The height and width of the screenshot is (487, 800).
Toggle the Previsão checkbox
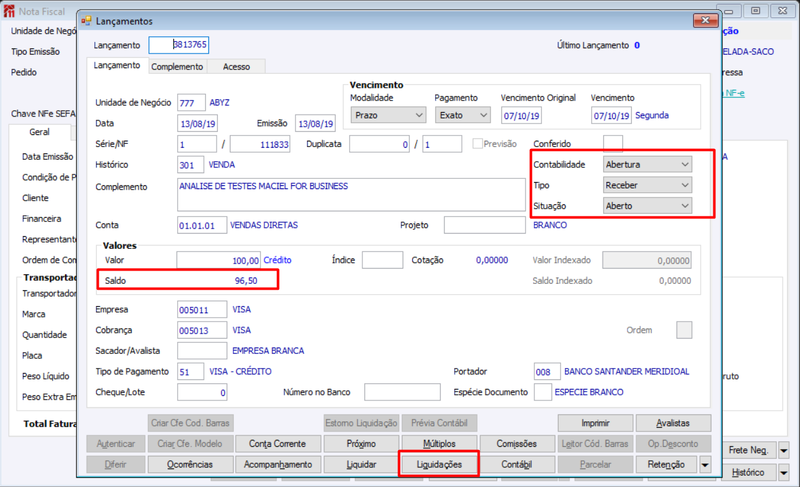(477, 144)
